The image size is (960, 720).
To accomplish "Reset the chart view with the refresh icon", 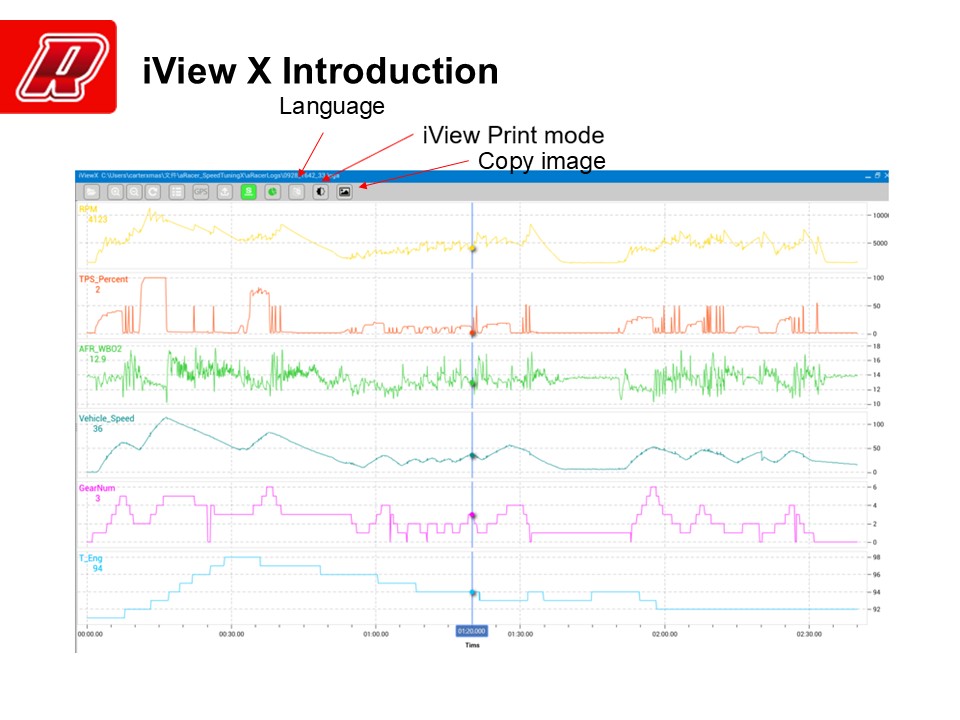I will point(153,191).
